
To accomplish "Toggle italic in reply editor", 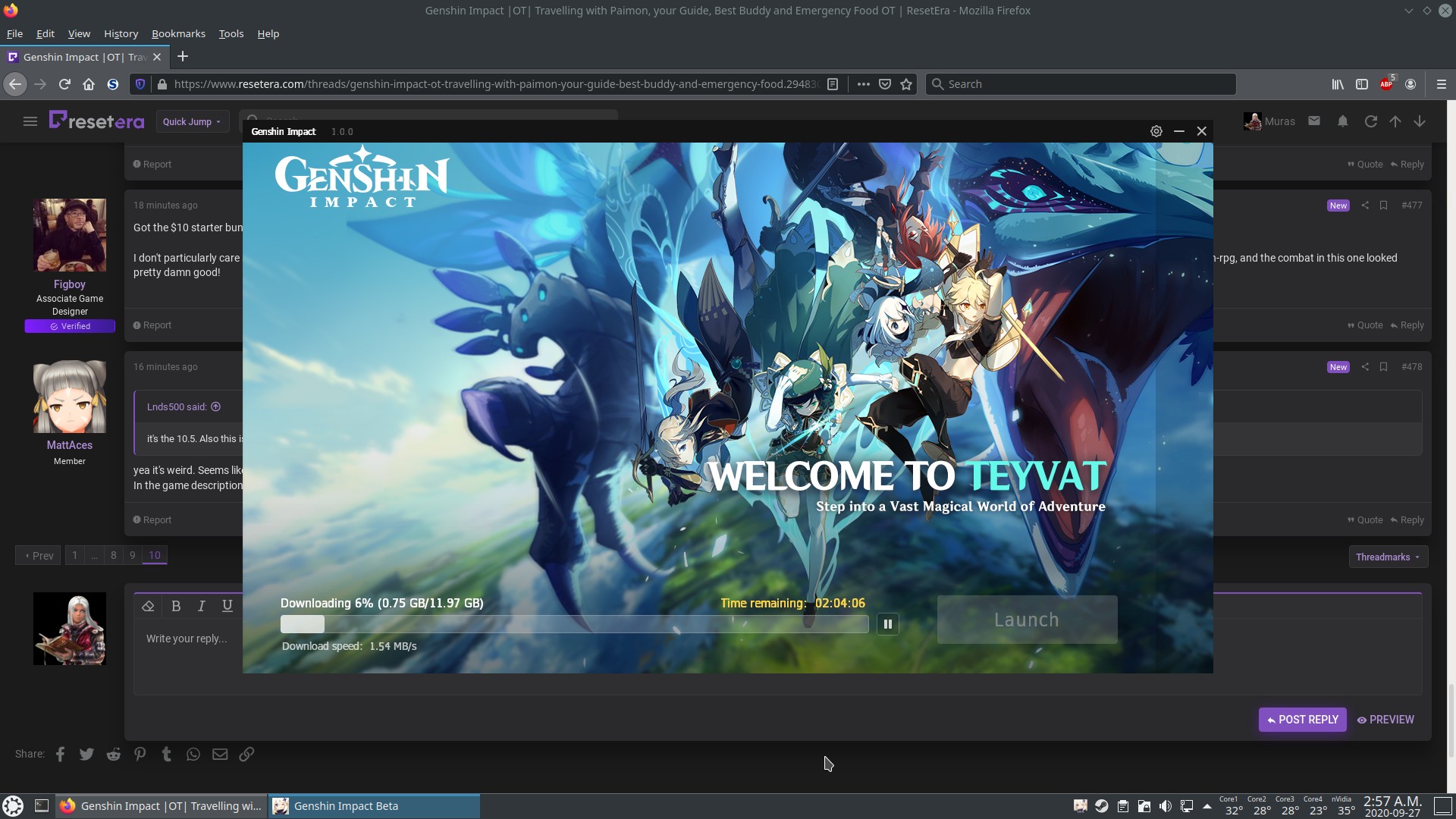I will pyautogui.click(x=201, y=606).
